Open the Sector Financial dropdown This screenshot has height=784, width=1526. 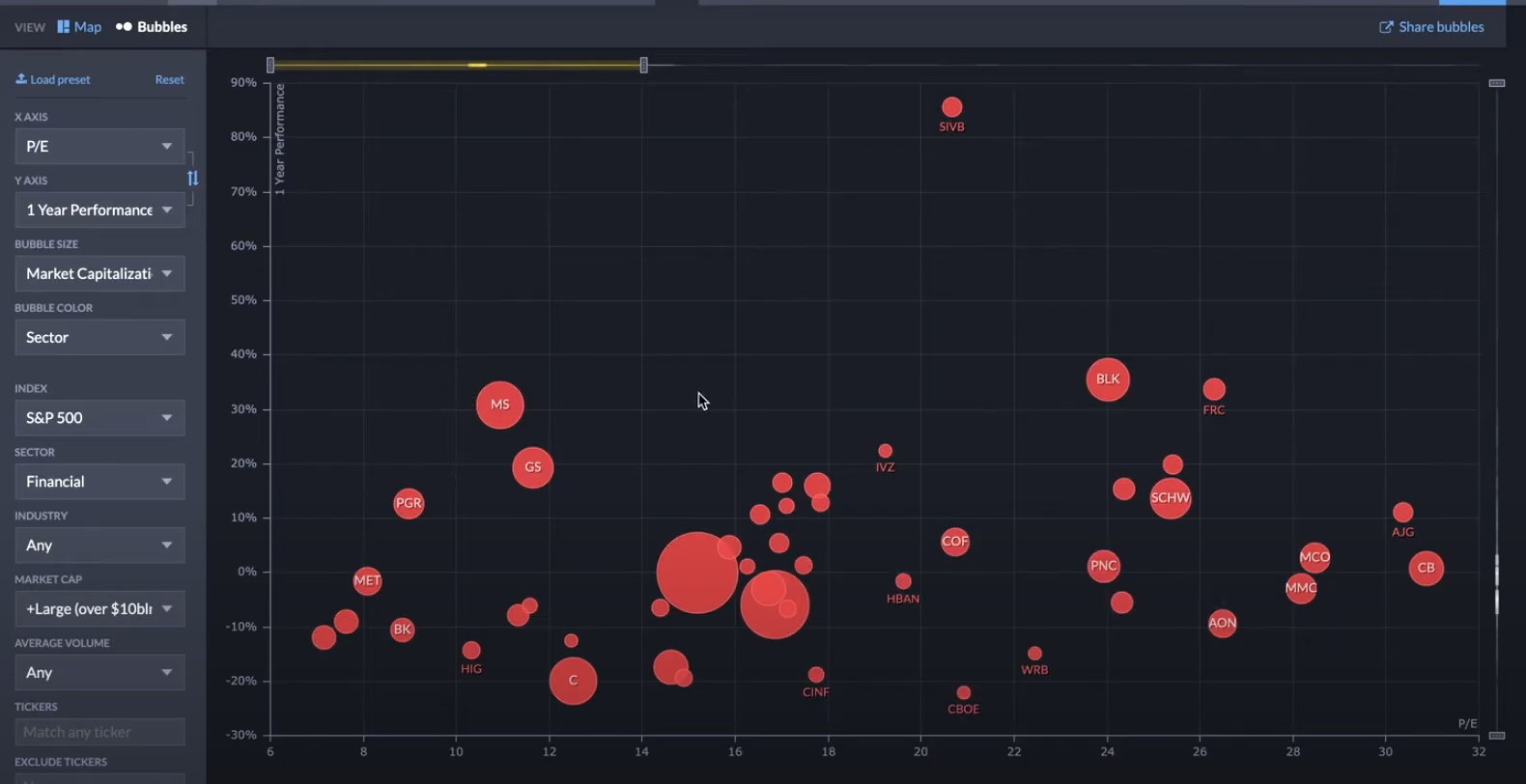coord(99,481)
